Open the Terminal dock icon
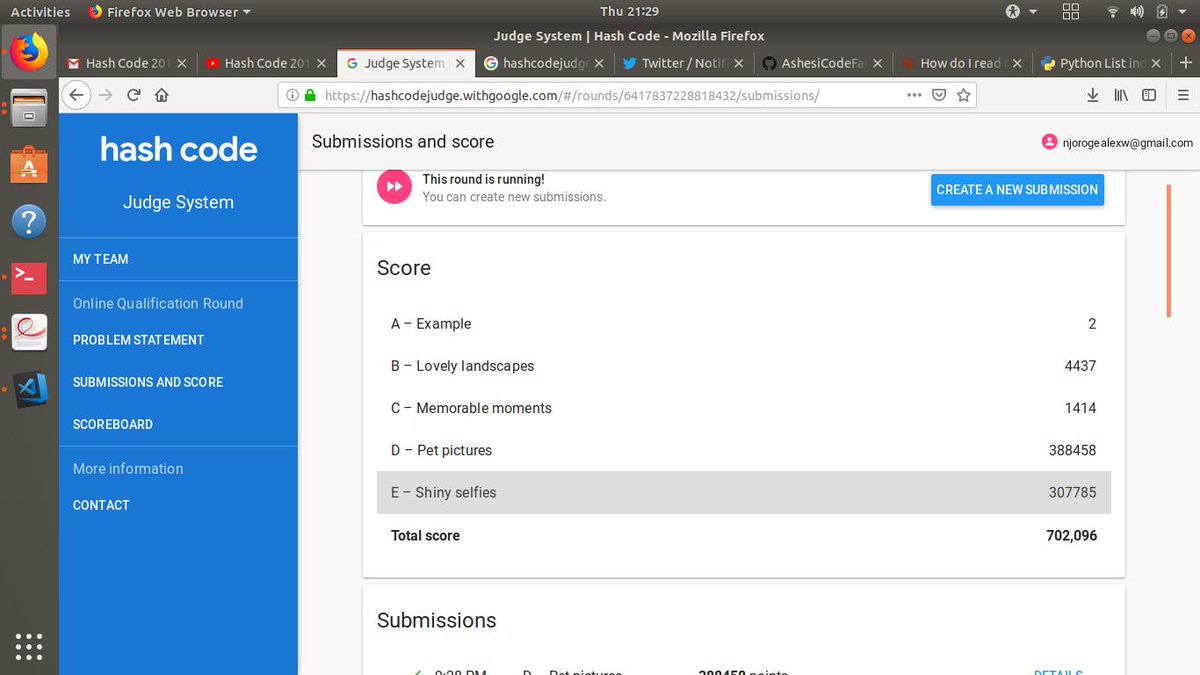This screenshot has width=1200, height=675. [29, 276]
